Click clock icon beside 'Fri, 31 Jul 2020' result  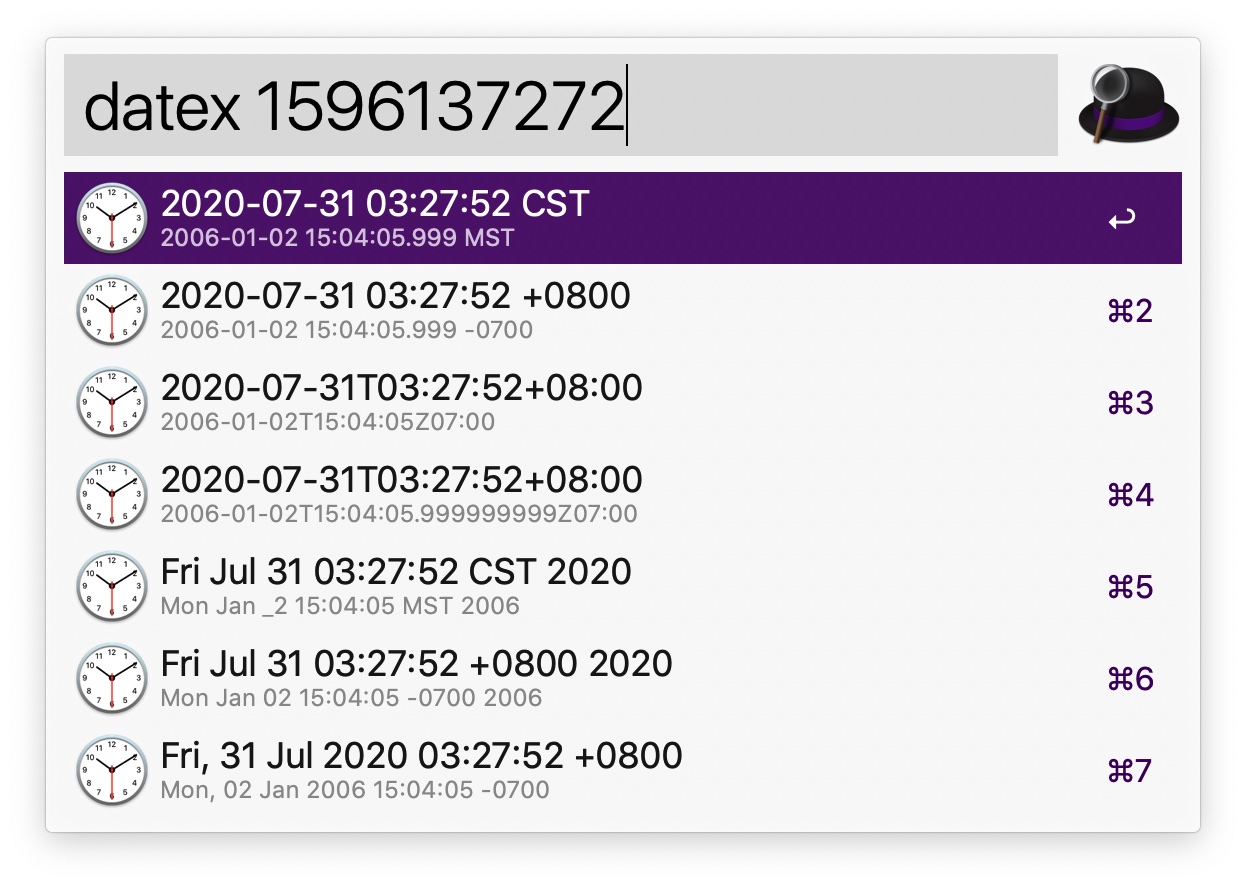[112, 770]
